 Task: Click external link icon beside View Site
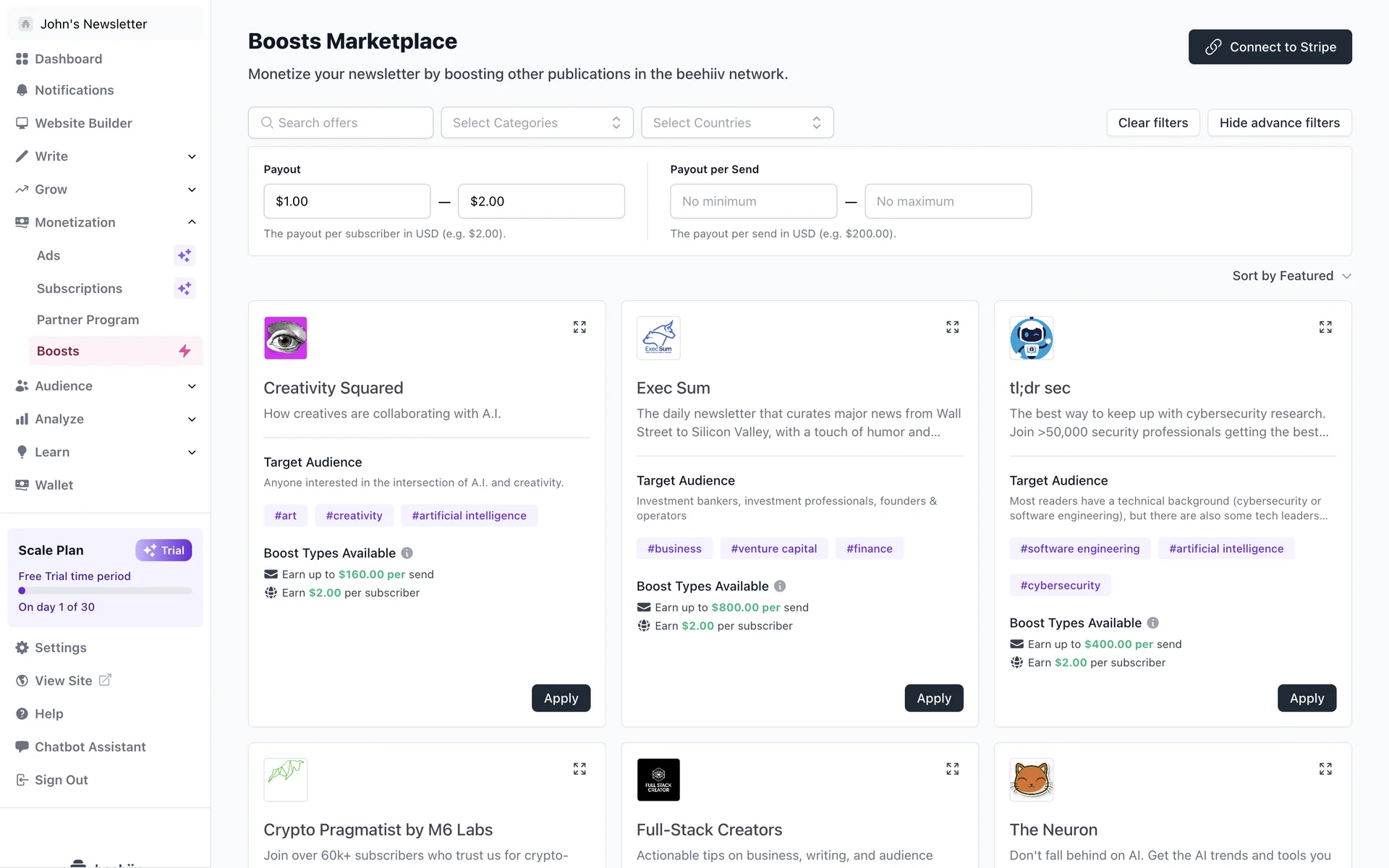click(105, 680)
